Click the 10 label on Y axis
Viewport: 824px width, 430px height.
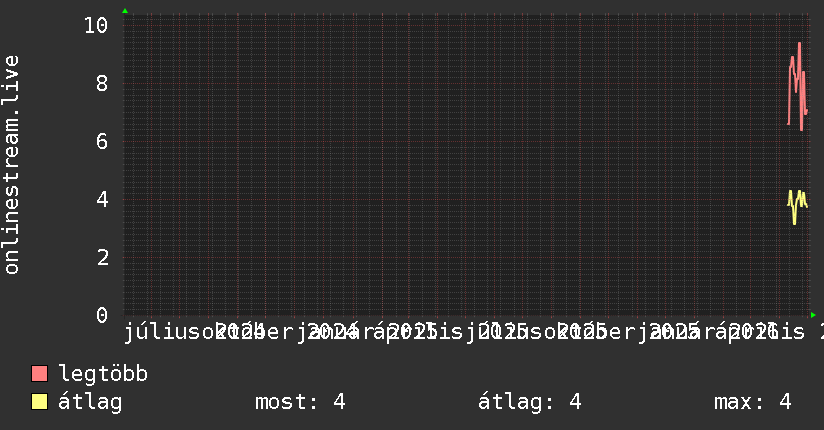click(96, 25)
